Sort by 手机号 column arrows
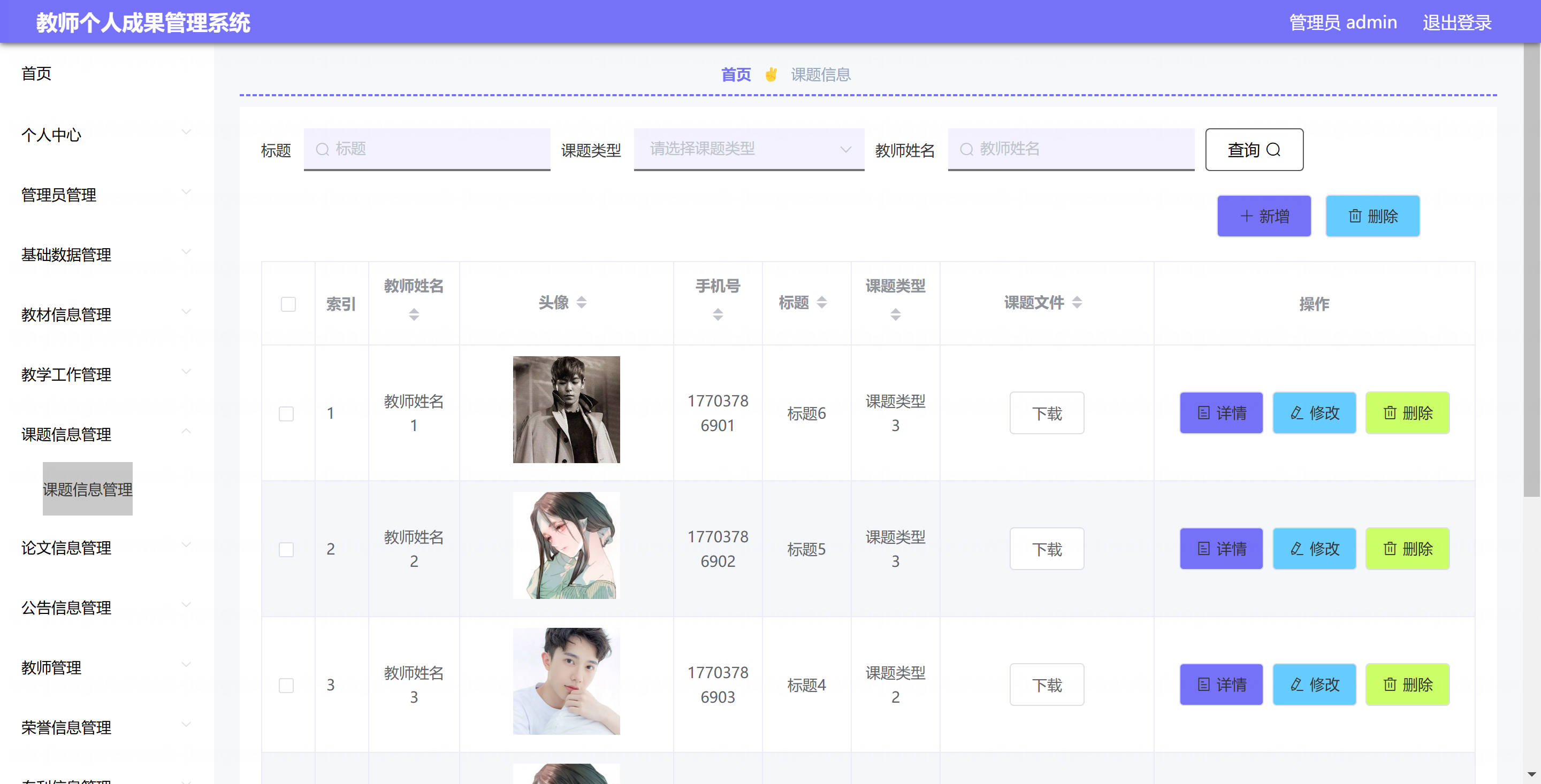This screenshot has width=1541, height=784. tap(718, 314)
